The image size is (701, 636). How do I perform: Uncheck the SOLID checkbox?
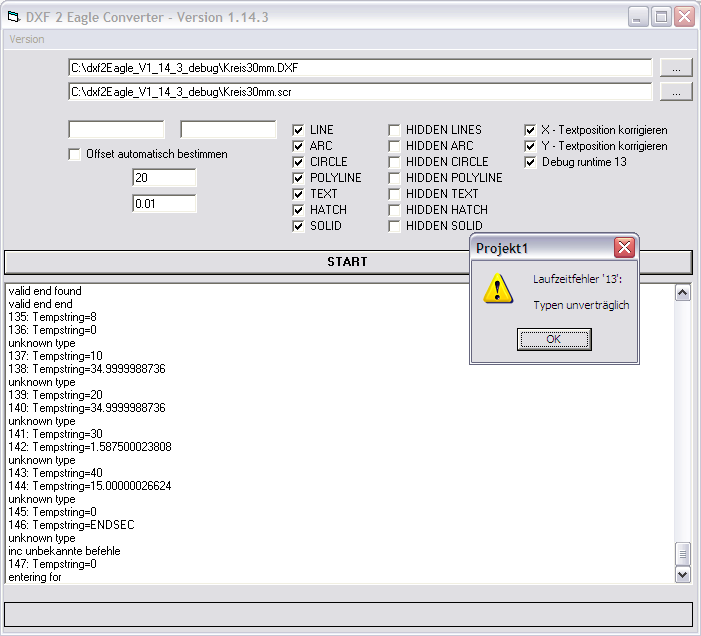[298, 226]
